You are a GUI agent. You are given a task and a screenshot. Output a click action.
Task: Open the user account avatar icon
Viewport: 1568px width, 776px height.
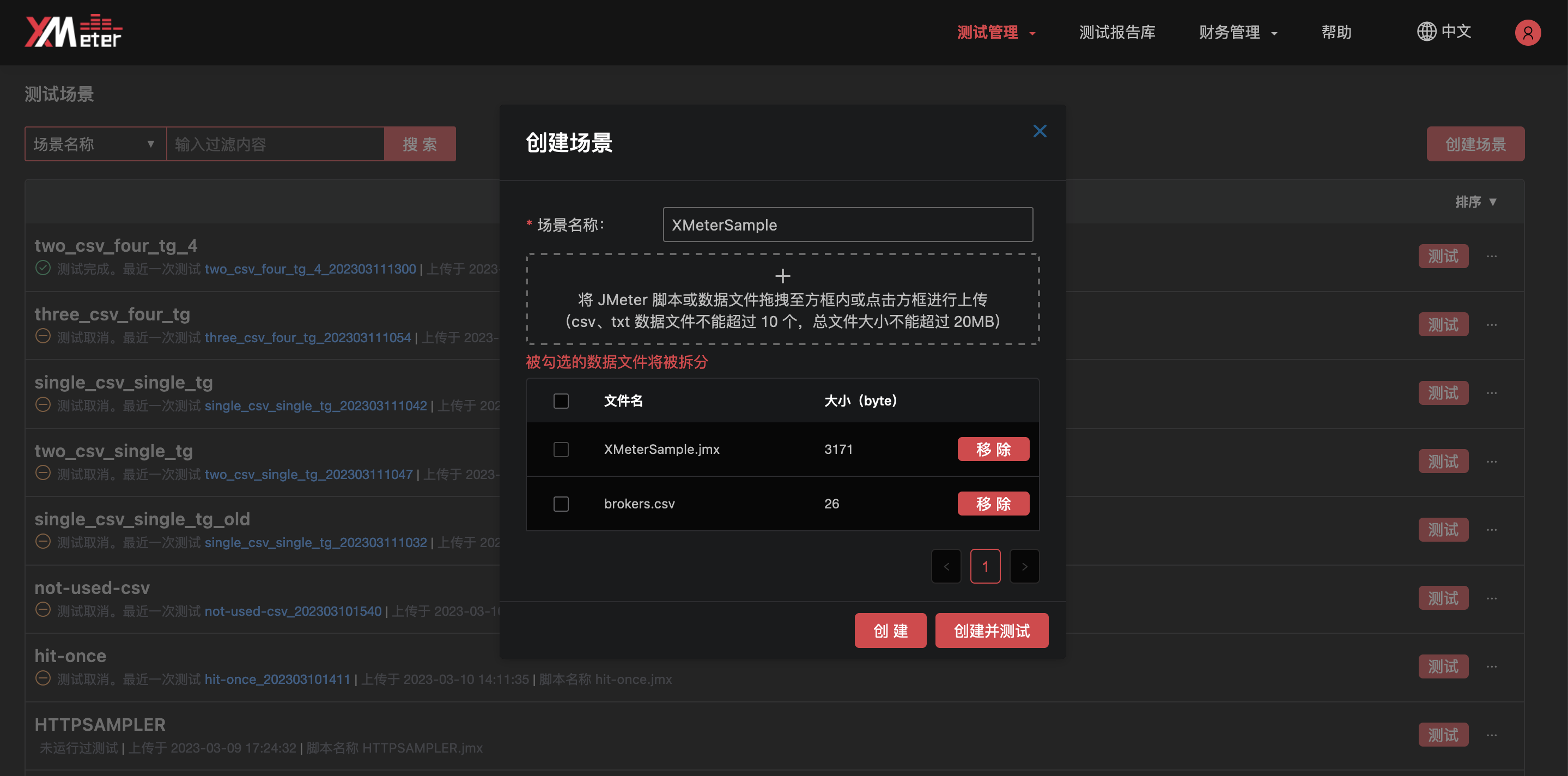[x=1527, y=32]
